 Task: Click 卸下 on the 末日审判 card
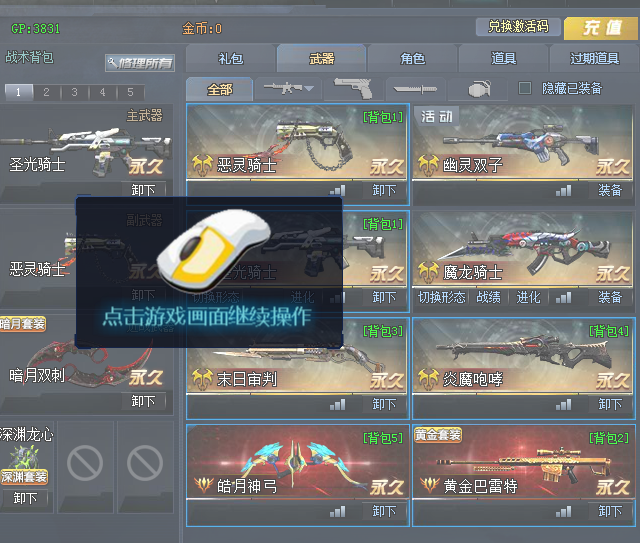pyautogui.click(x=384, y=404)
